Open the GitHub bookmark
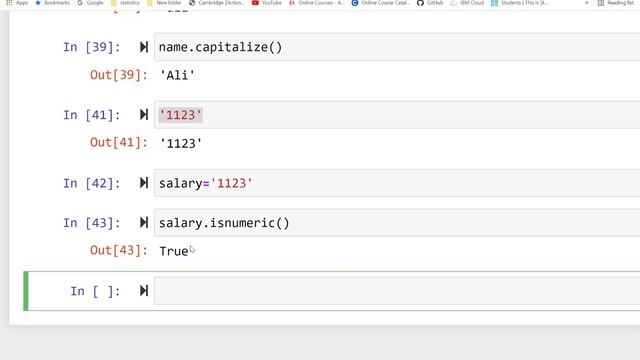Screen dimensions: 640x360 coord(430,3)
